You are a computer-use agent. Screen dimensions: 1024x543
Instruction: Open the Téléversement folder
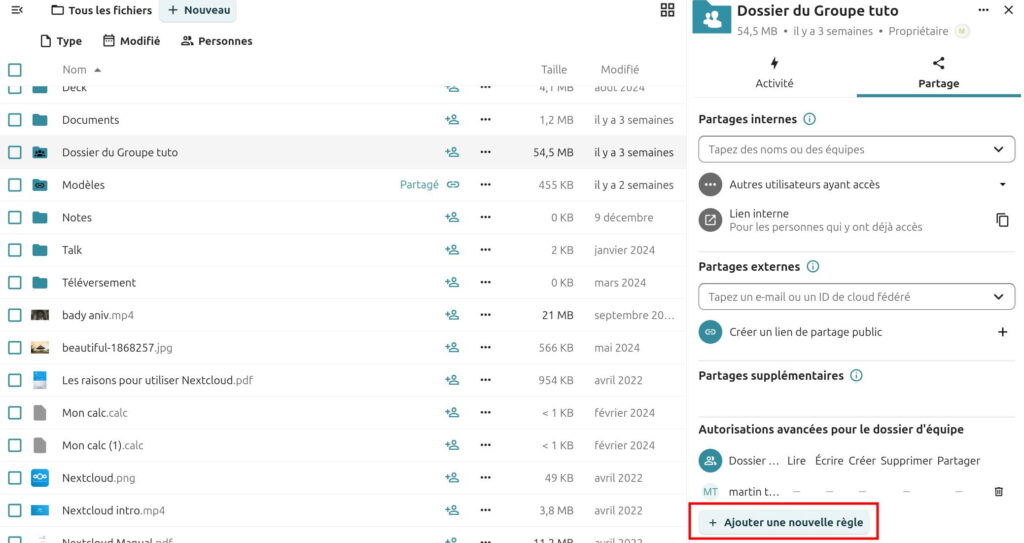coord(99,282)
